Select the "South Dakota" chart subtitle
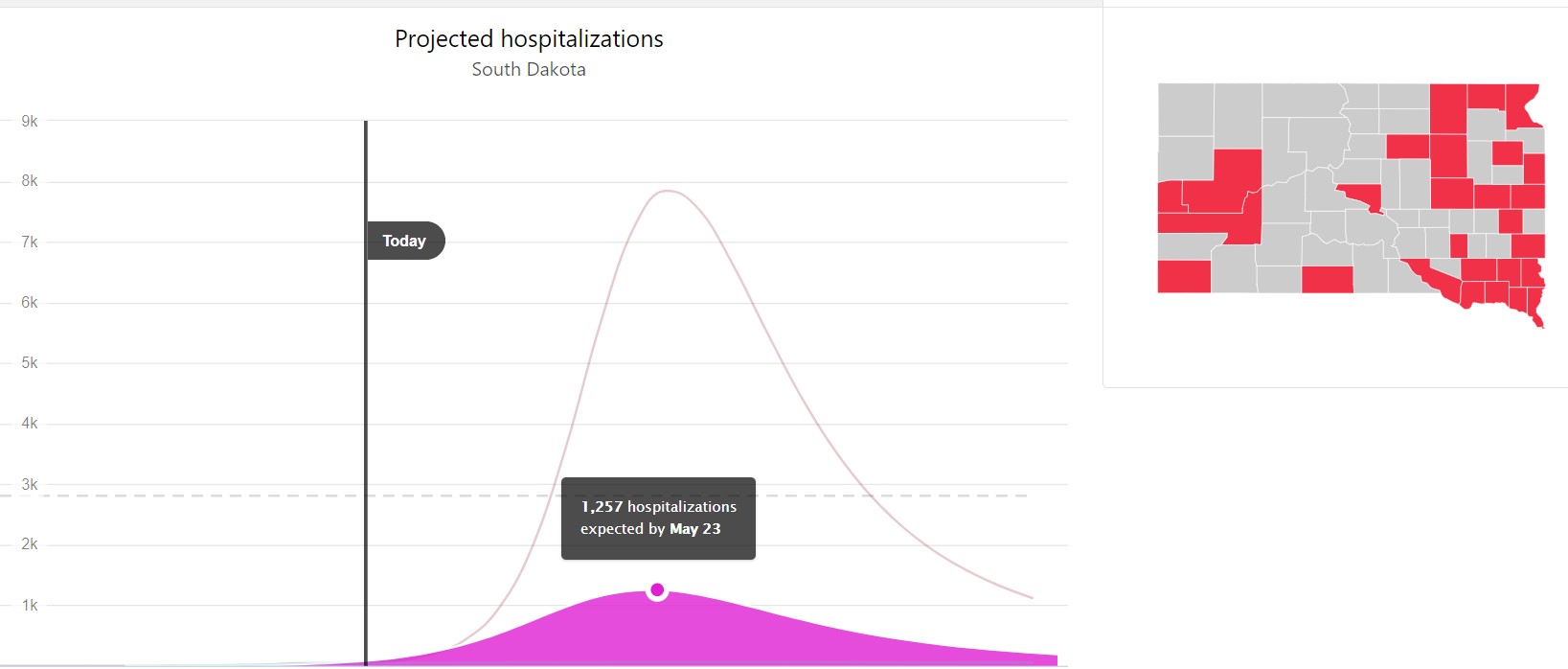The height and width of the screenshot is (669, 1568). [529, 70]
